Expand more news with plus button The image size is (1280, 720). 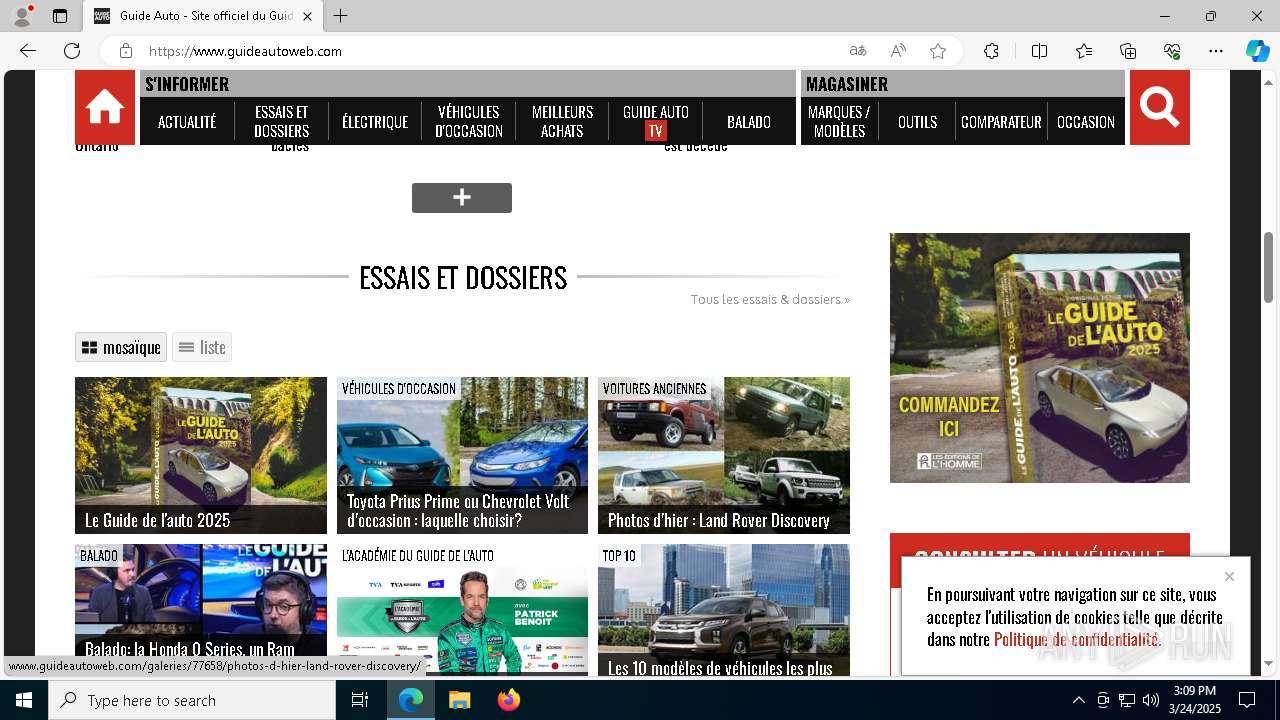(462, 198)
